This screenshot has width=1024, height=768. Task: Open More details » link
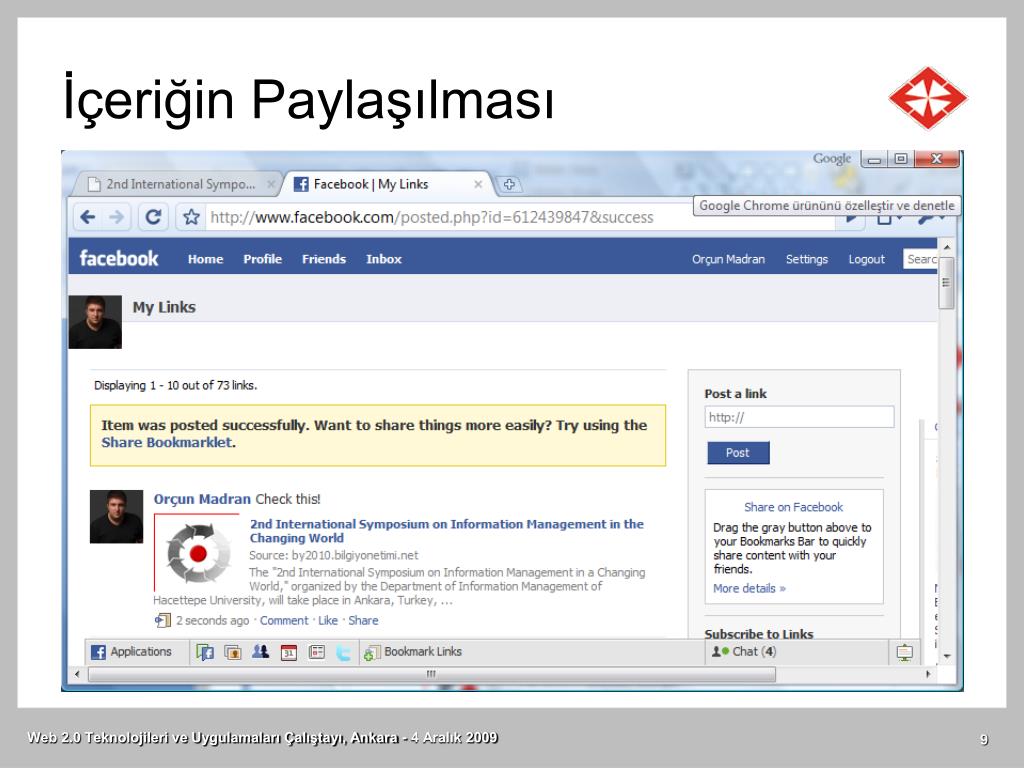(x=749, y=588)
